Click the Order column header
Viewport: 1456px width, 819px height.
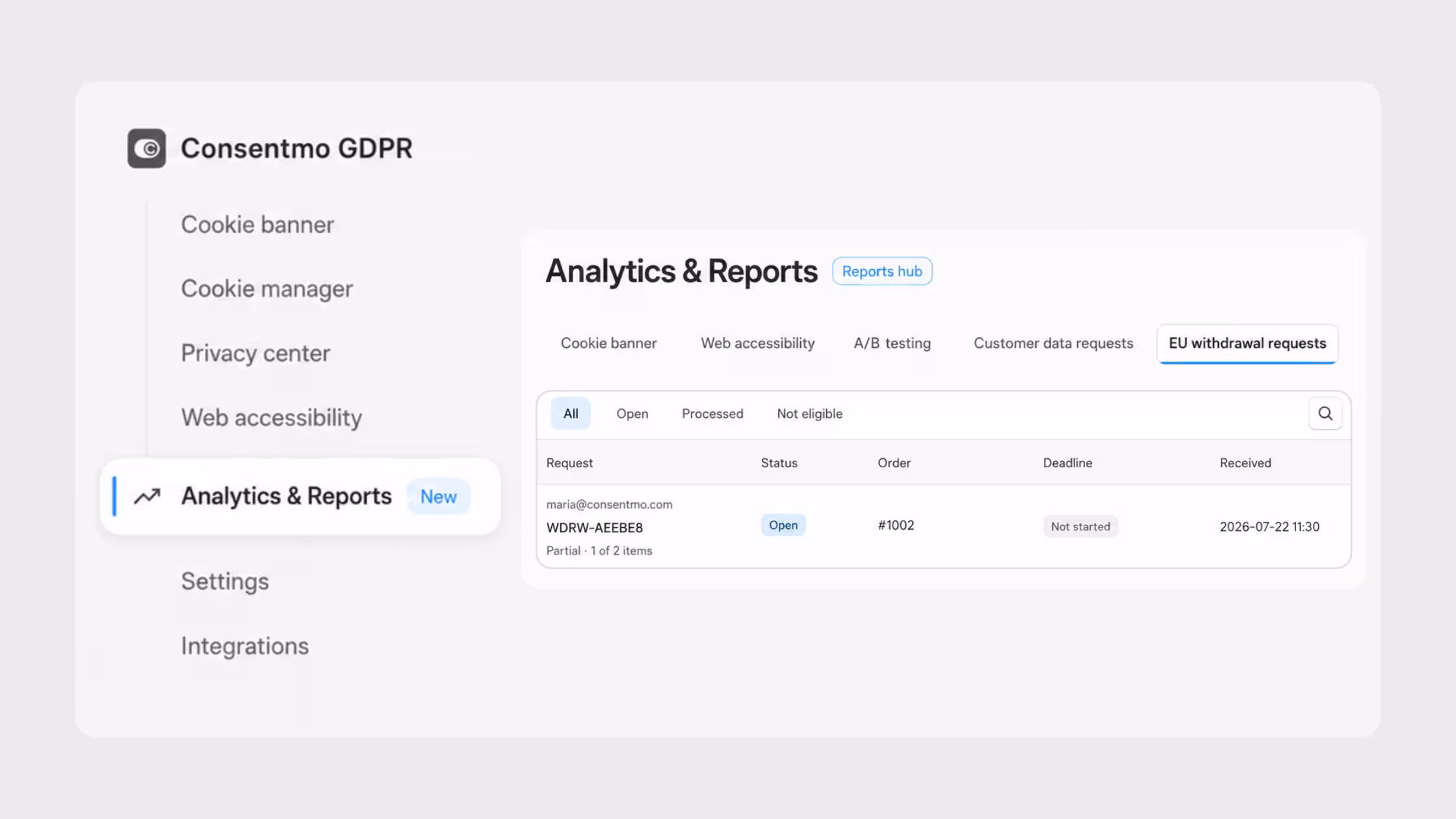tap(894, 463)
